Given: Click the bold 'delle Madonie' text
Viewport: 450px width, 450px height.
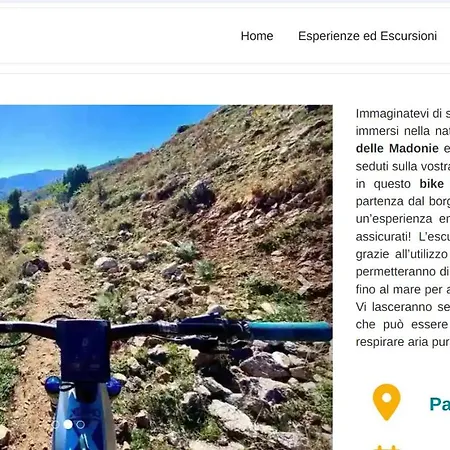Looking at the screenshot, I should coord(397,148).
